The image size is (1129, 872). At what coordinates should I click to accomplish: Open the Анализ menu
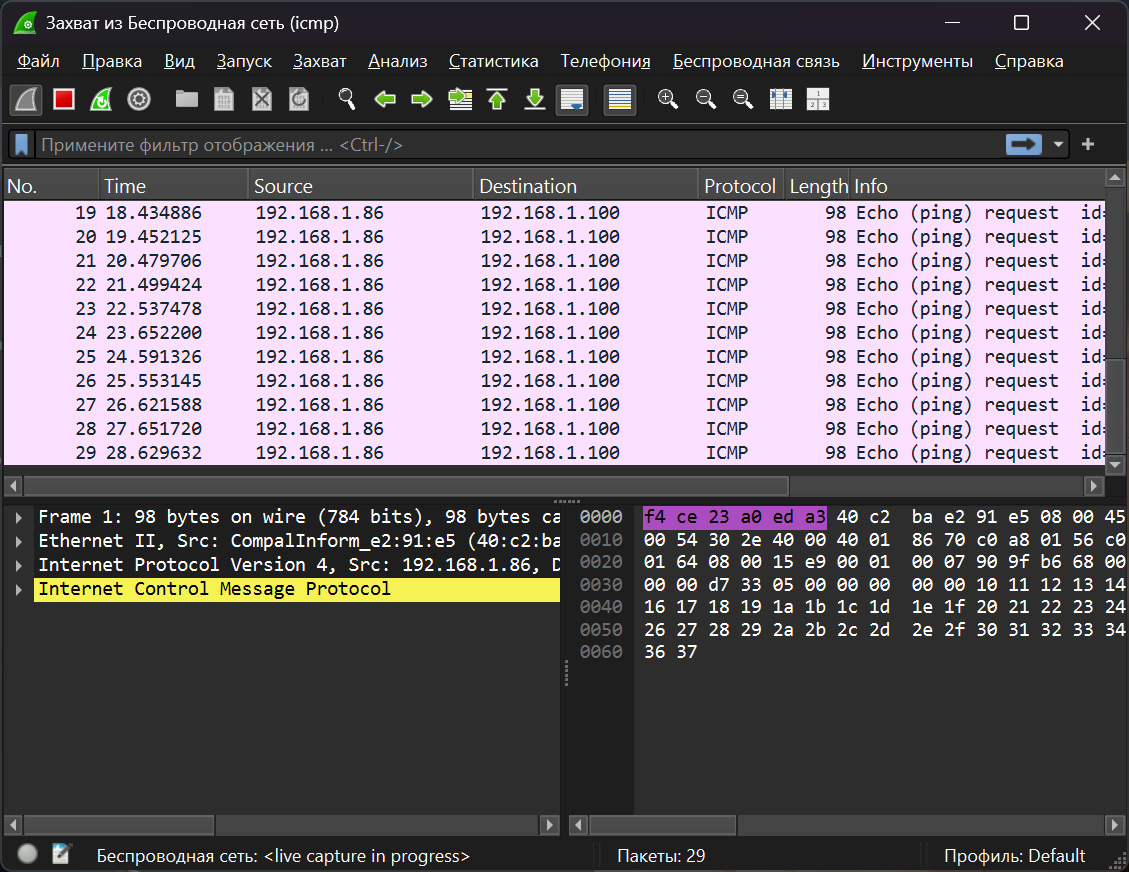397,61
